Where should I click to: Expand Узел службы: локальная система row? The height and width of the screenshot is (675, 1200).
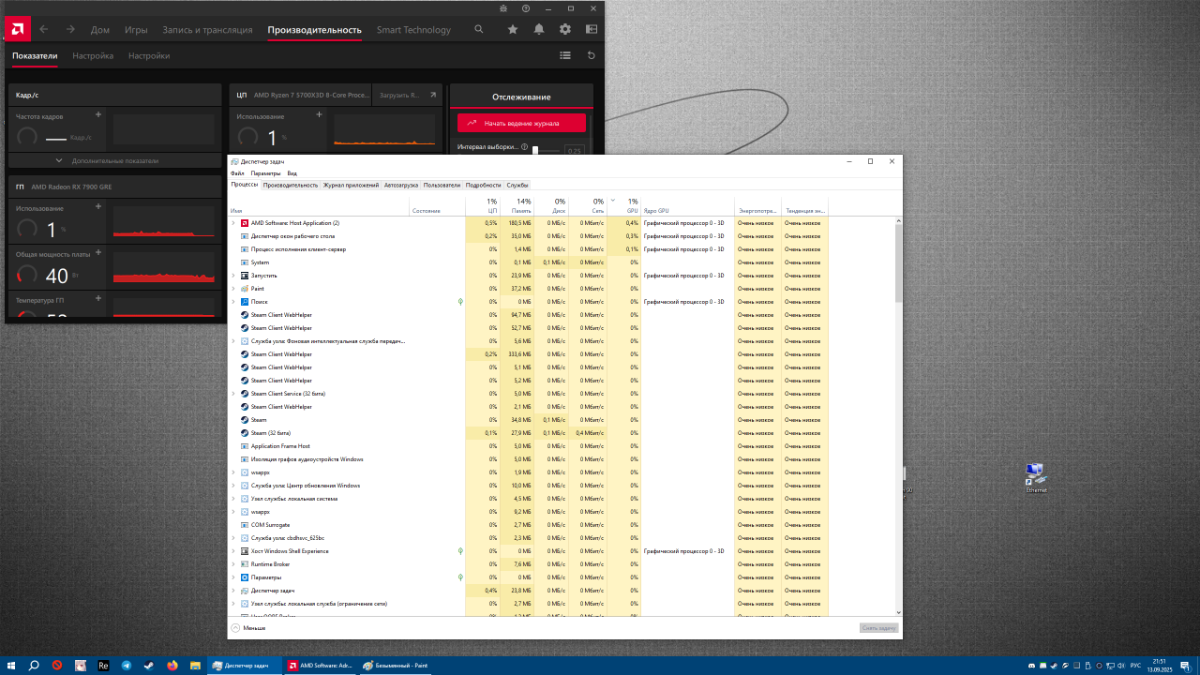point(234,498)
